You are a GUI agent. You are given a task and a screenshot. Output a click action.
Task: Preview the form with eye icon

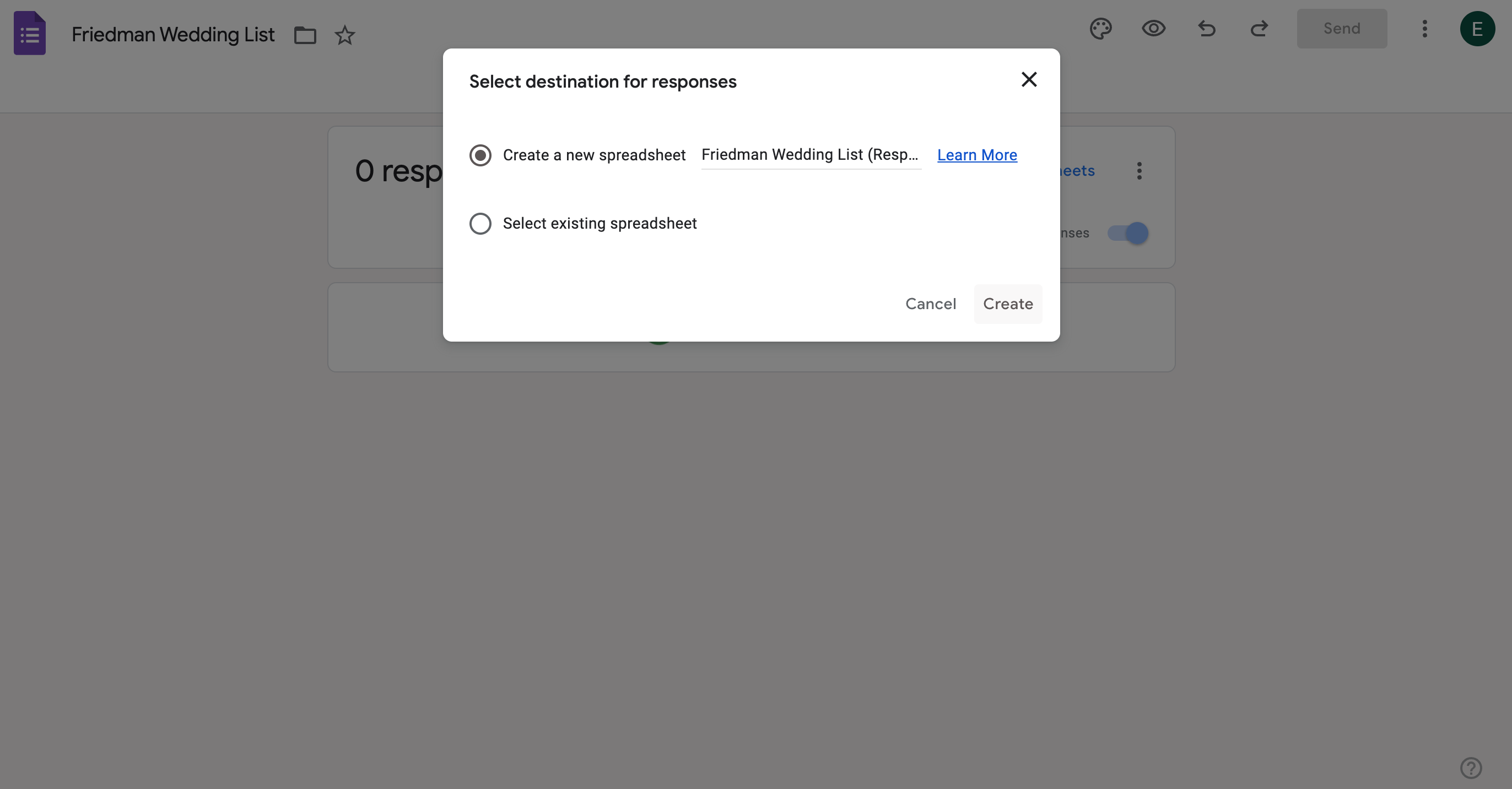coord(1153,28)
